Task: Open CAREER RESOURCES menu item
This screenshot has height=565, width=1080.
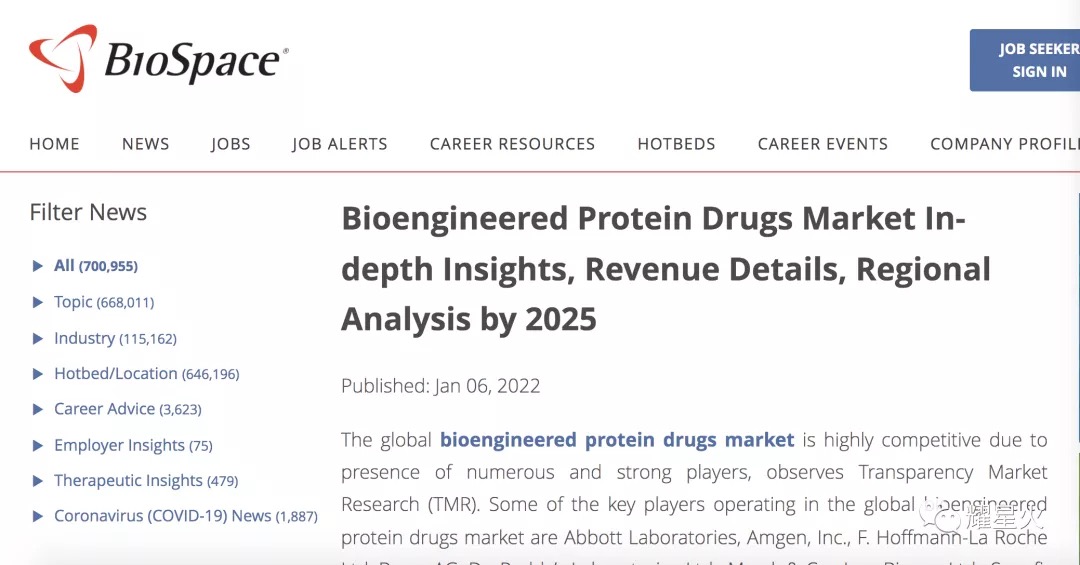Action: coord(512,144)
